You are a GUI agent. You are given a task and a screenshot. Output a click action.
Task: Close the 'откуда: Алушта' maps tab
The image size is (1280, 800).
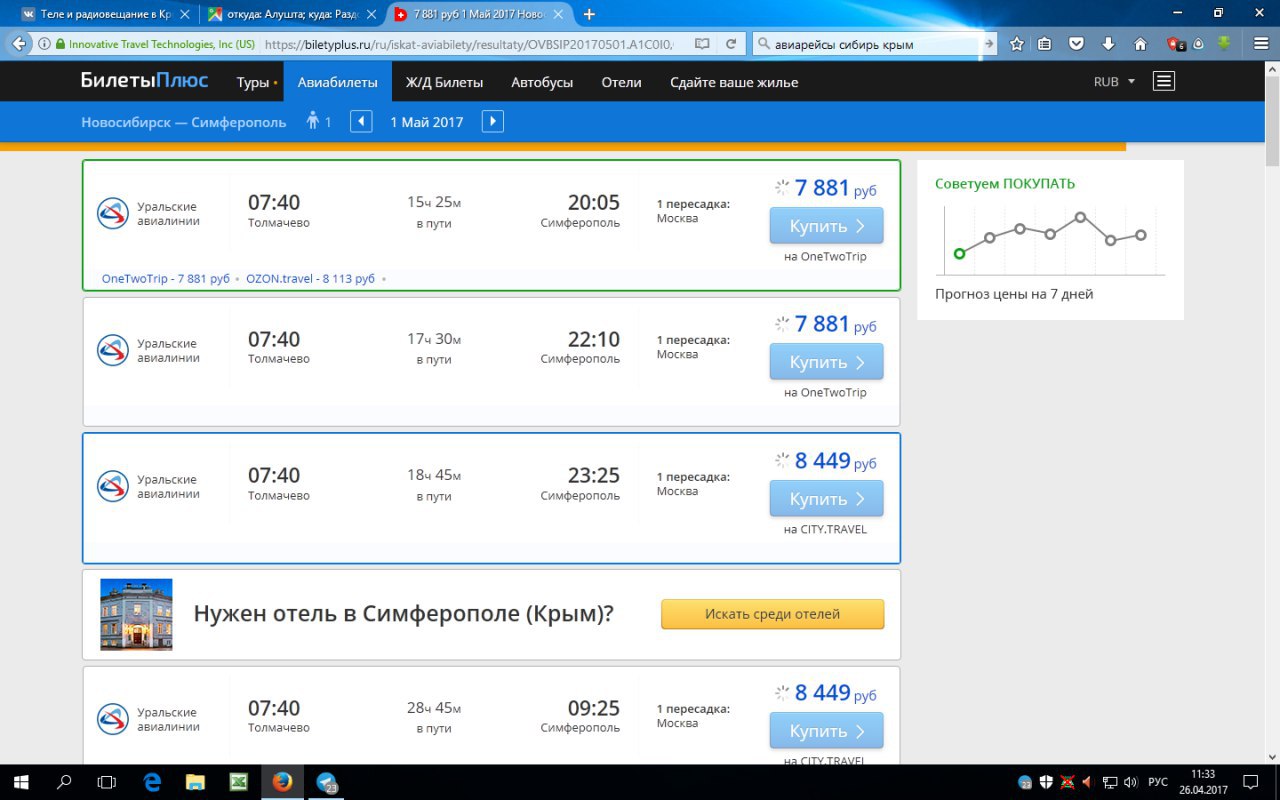(372, 15)
